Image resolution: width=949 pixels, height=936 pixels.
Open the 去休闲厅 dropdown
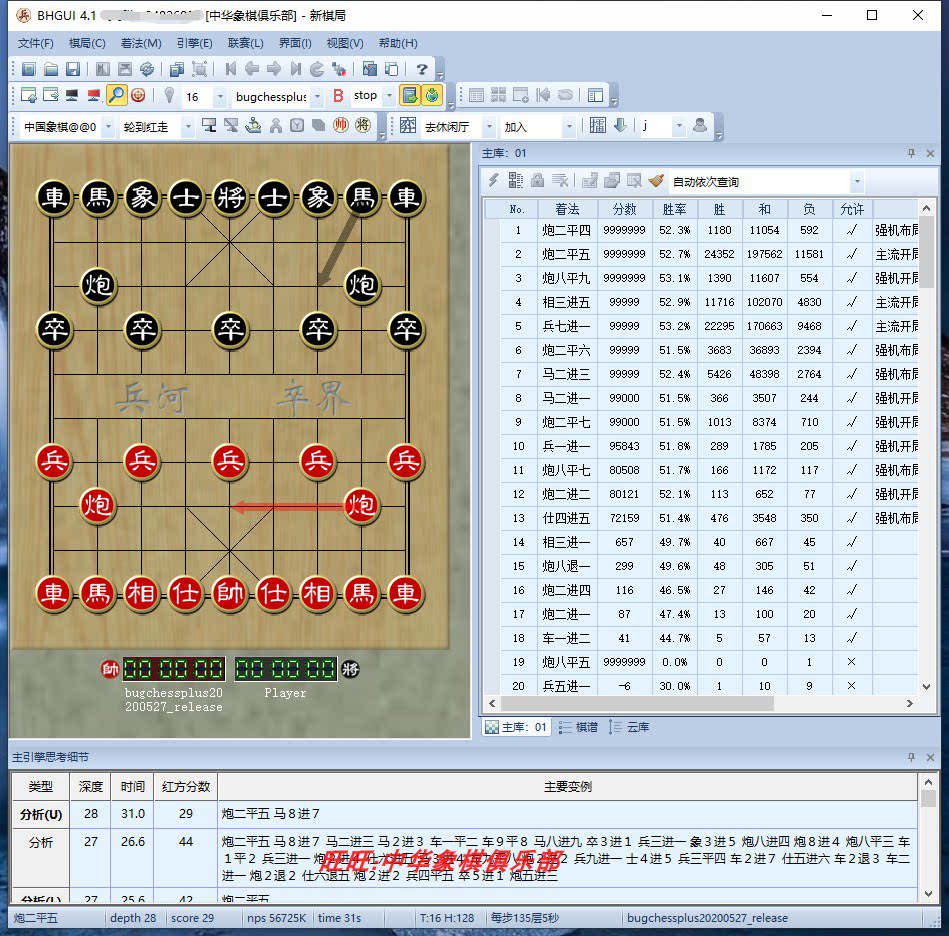click(x=489, y=127)
